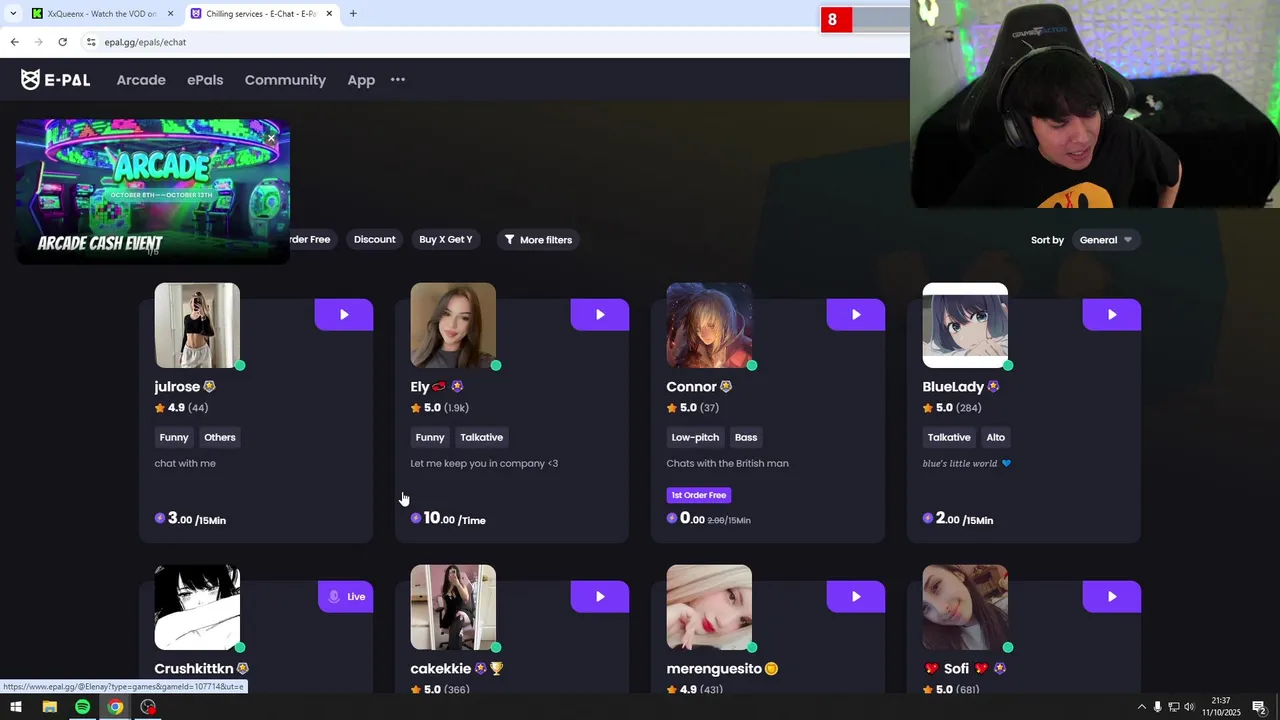Image resolution: width=1280 pixels, height=720 pixels.
Task: Open a new browser tab
Action: pos(353,14)
